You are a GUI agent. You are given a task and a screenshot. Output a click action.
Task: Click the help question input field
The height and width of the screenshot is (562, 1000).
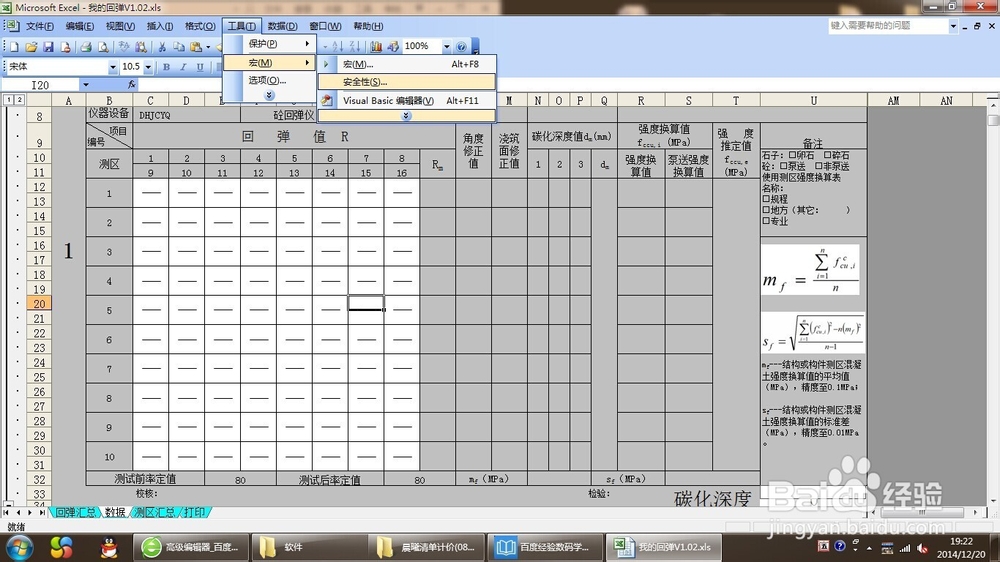888,26
